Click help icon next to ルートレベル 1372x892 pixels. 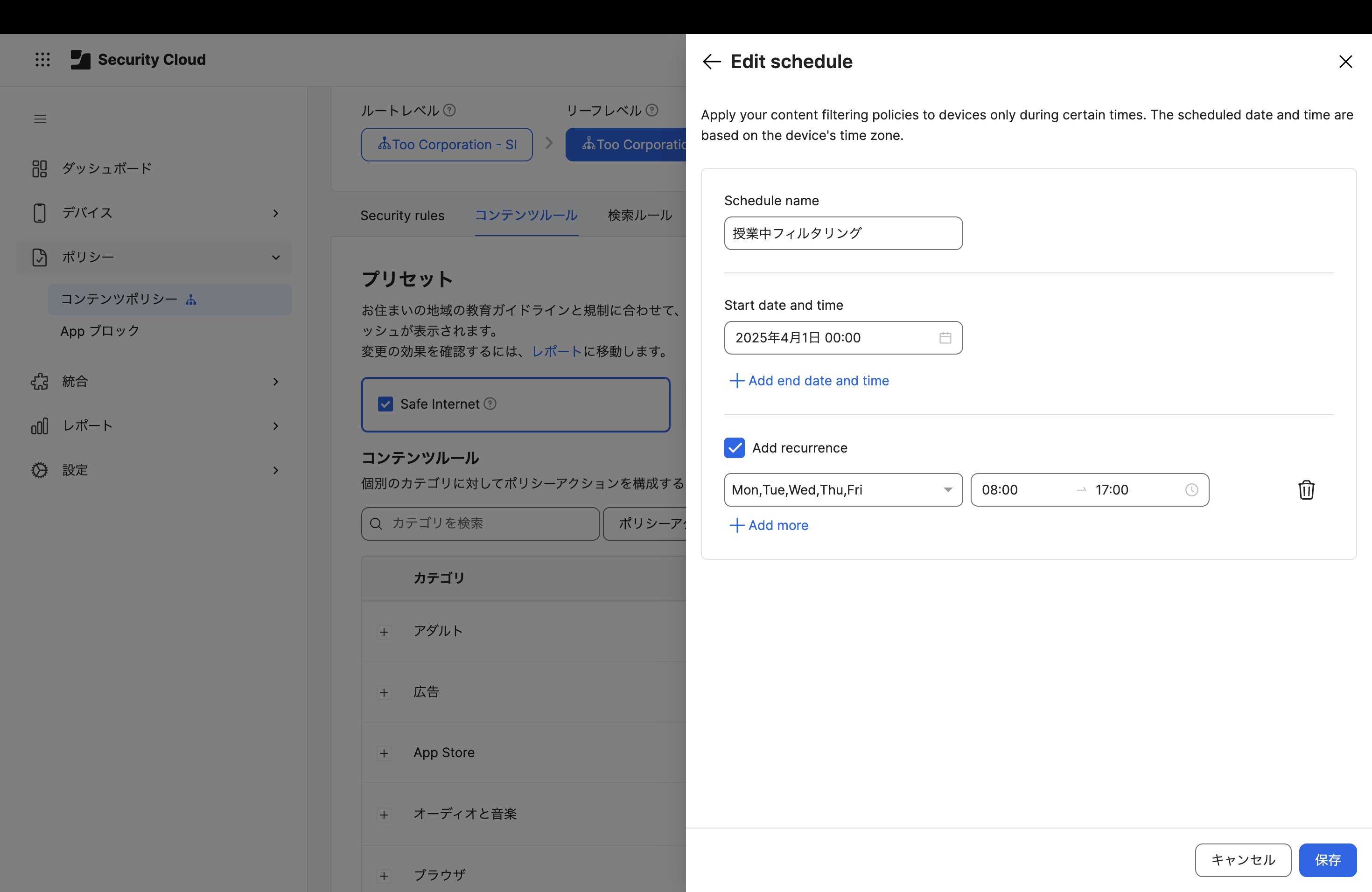click(450, 110)
